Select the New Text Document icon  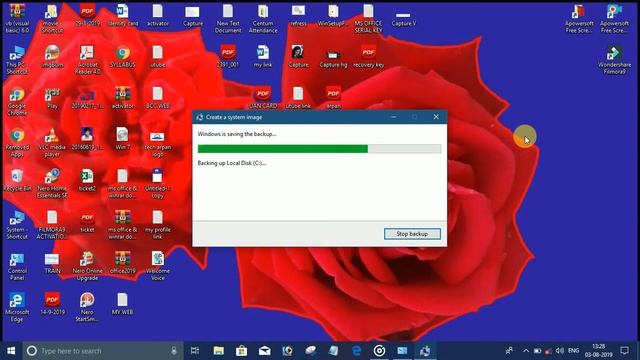[228, 18]
